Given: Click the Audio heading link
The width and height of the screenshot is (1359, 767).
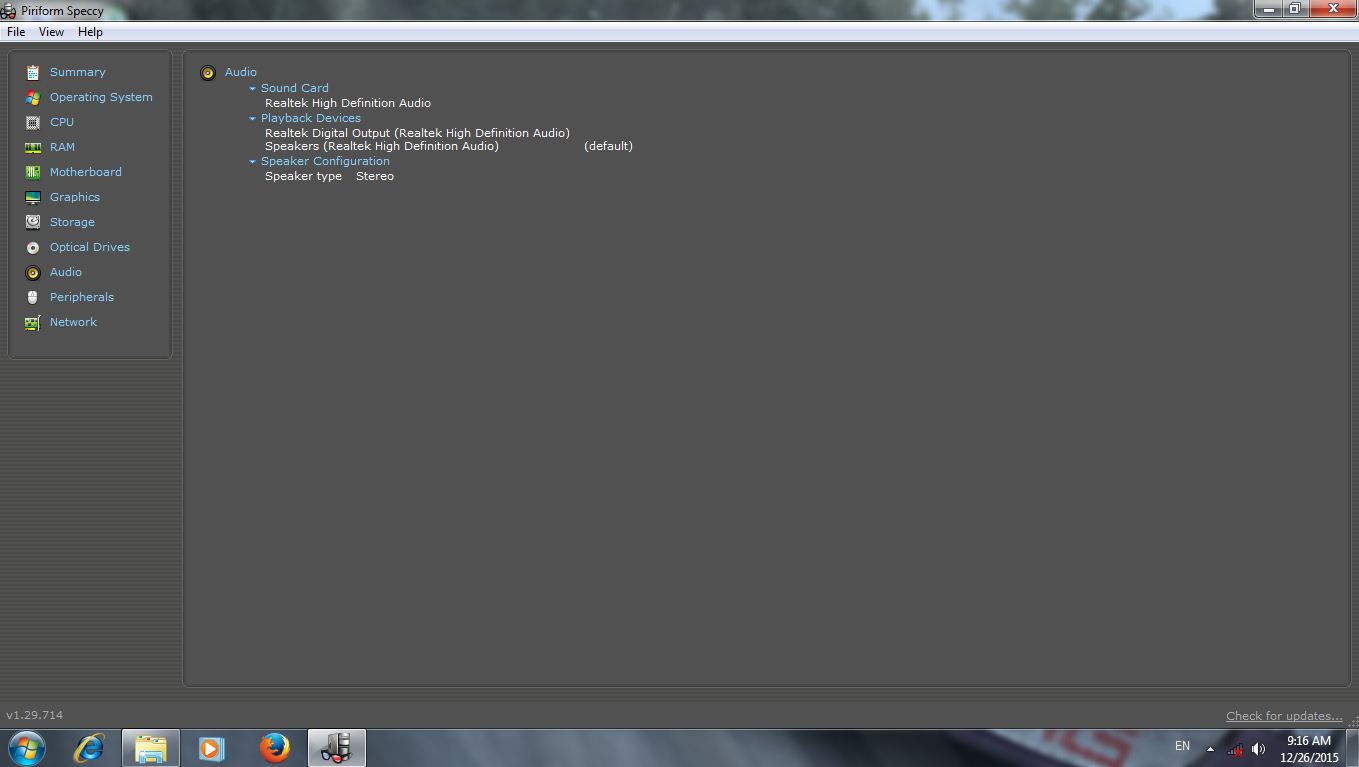Looking at the screenshot, I should (x=241, y=72).
